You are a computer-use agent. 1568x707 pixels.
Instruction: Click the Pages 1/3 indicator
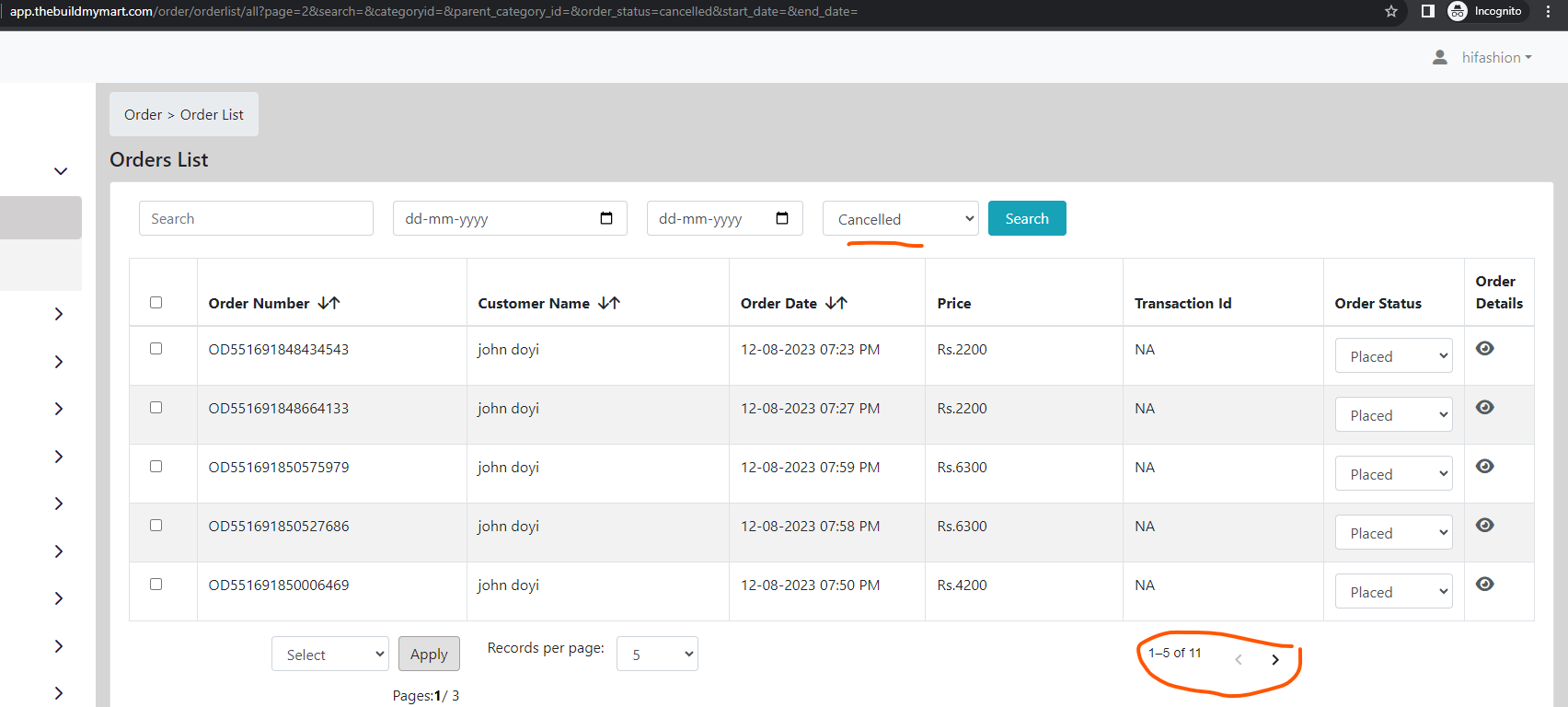426,696
